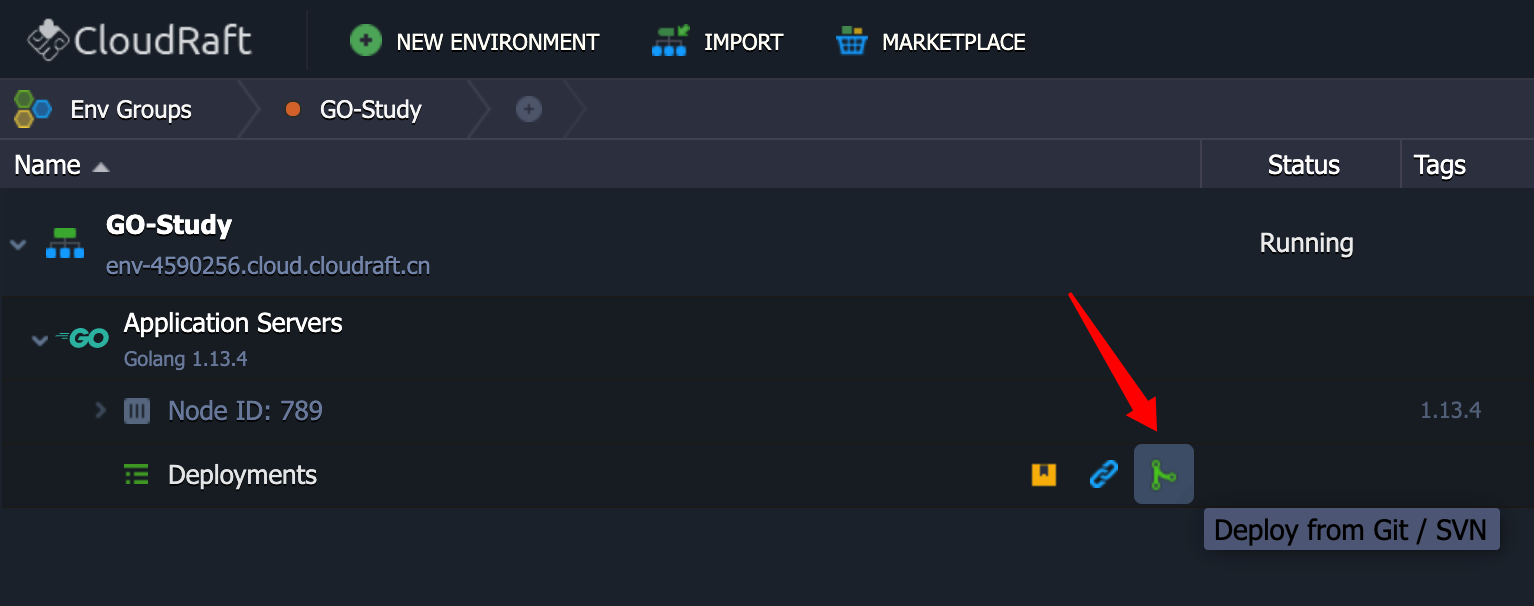Select the GO-Study breadcrumb tab
Image resolution: width=1534 pixels, height=606 pixels.
click(x=370, y=109)
